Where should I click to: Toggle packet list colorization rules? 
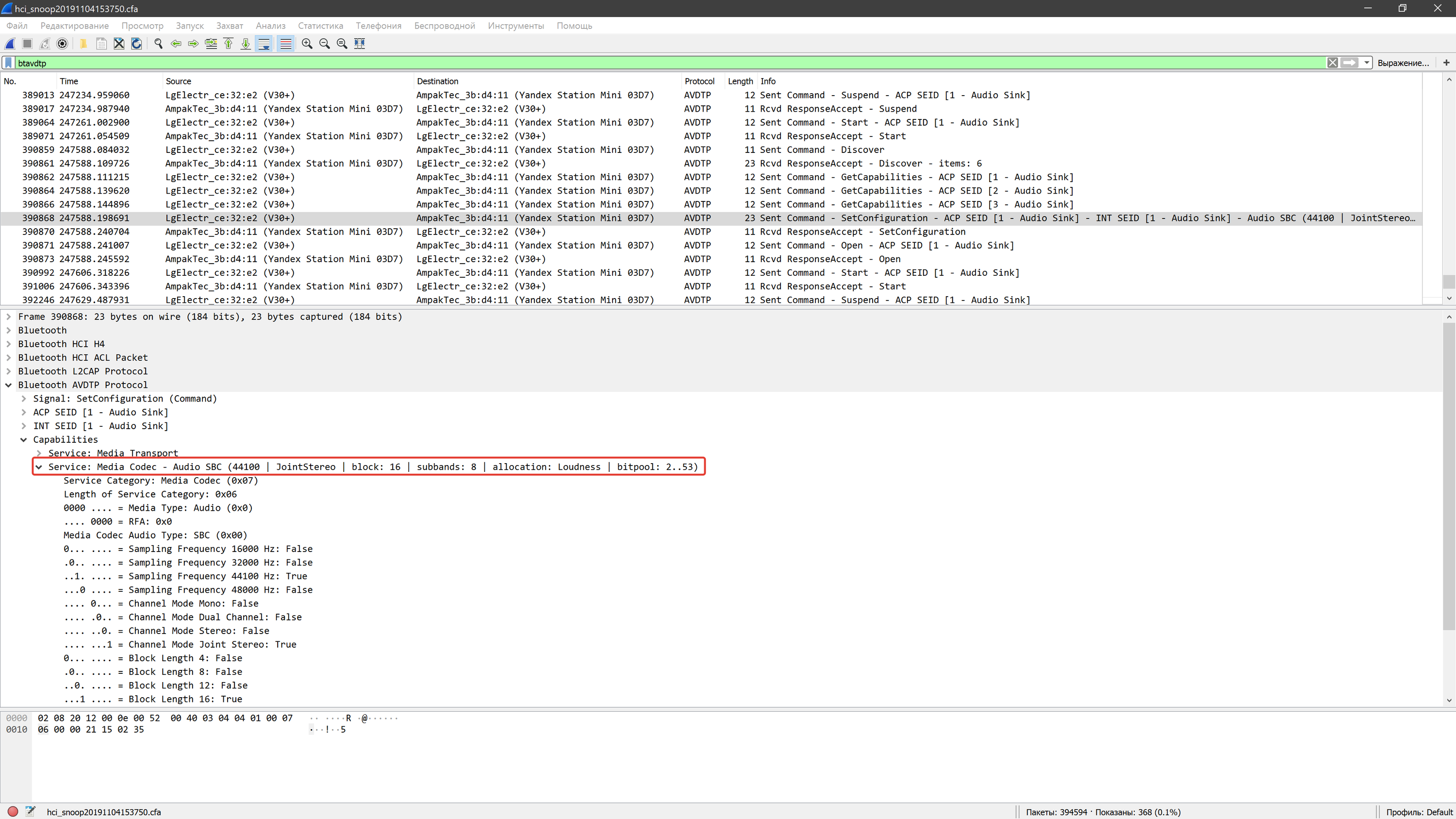pos(286,44)
